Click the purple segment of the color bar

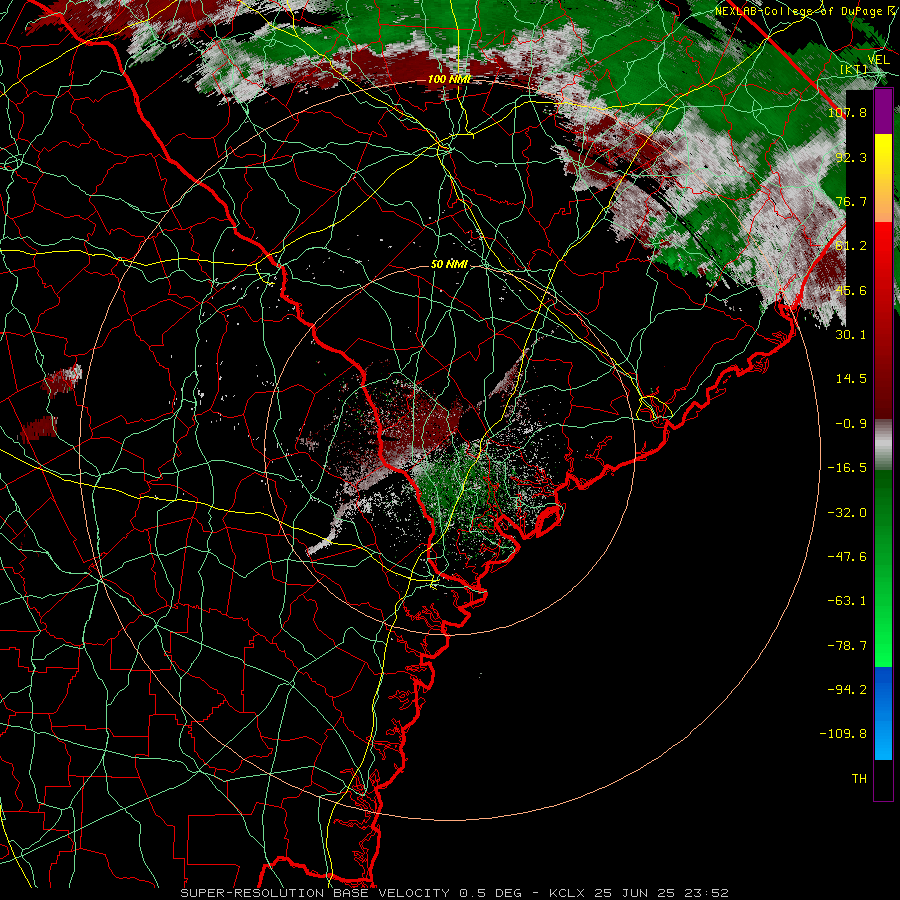(883, 112)
